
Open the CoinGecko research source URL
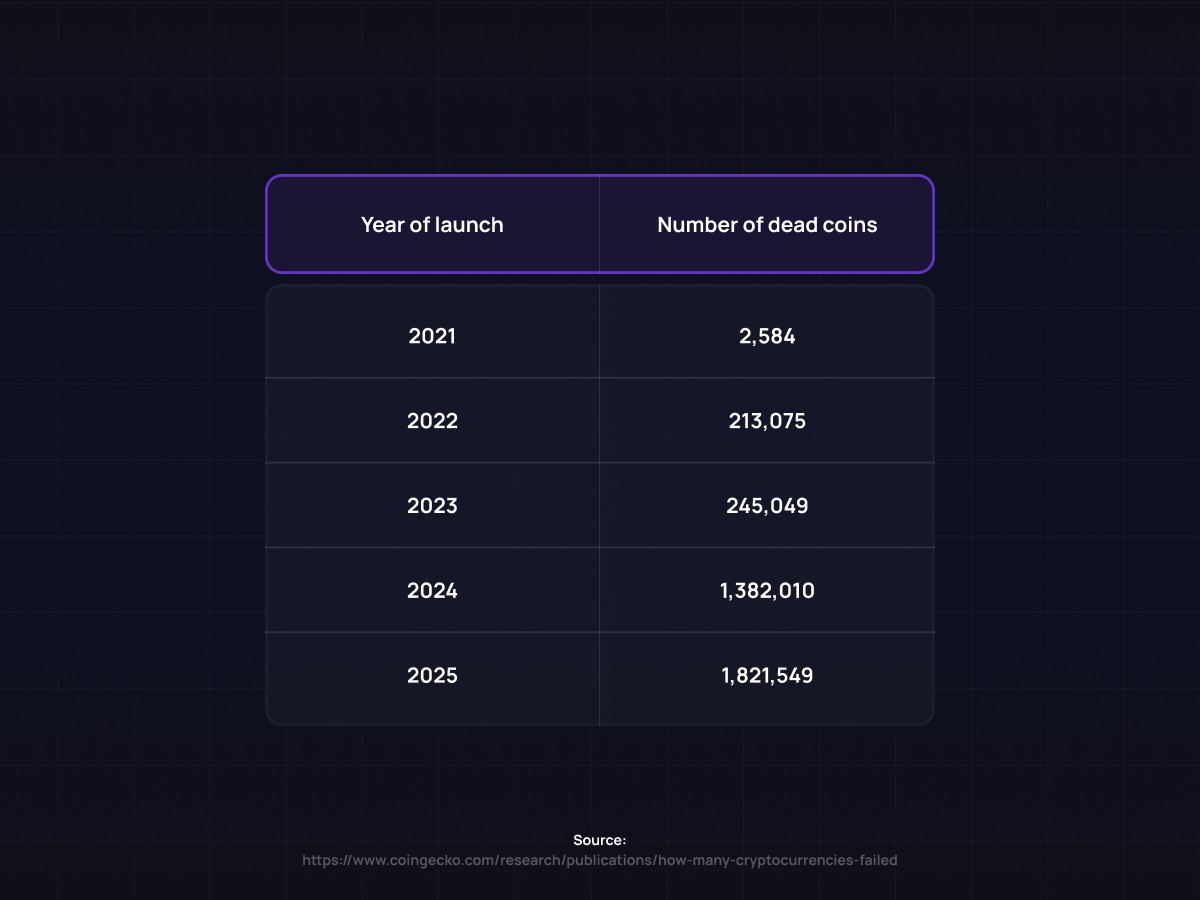tap(600, 860)
